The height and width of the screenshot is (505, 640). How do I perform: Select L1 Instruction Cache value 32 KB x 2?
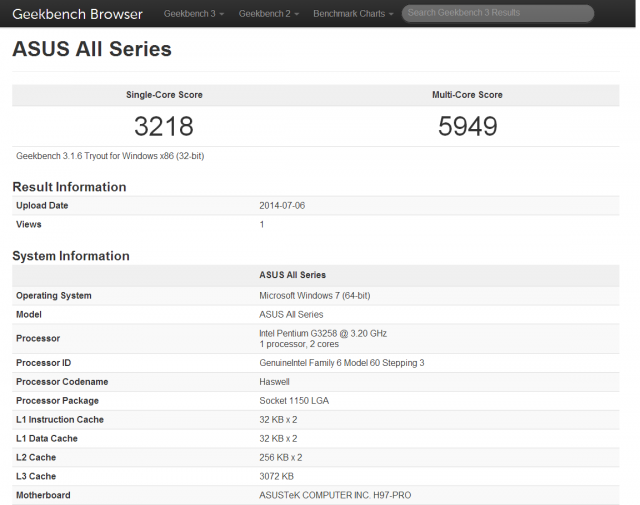(278, 420)
